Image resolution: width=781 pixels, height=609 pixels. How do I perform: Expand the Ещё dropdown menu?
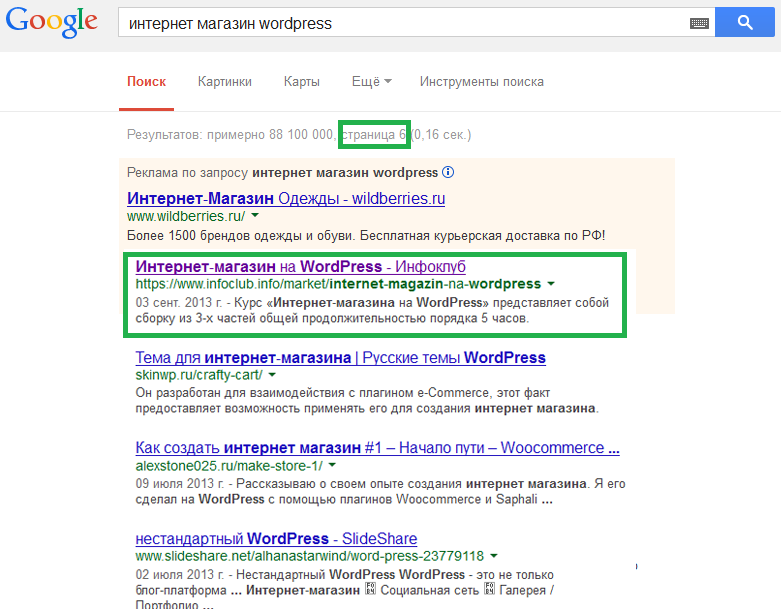(372, 82)
